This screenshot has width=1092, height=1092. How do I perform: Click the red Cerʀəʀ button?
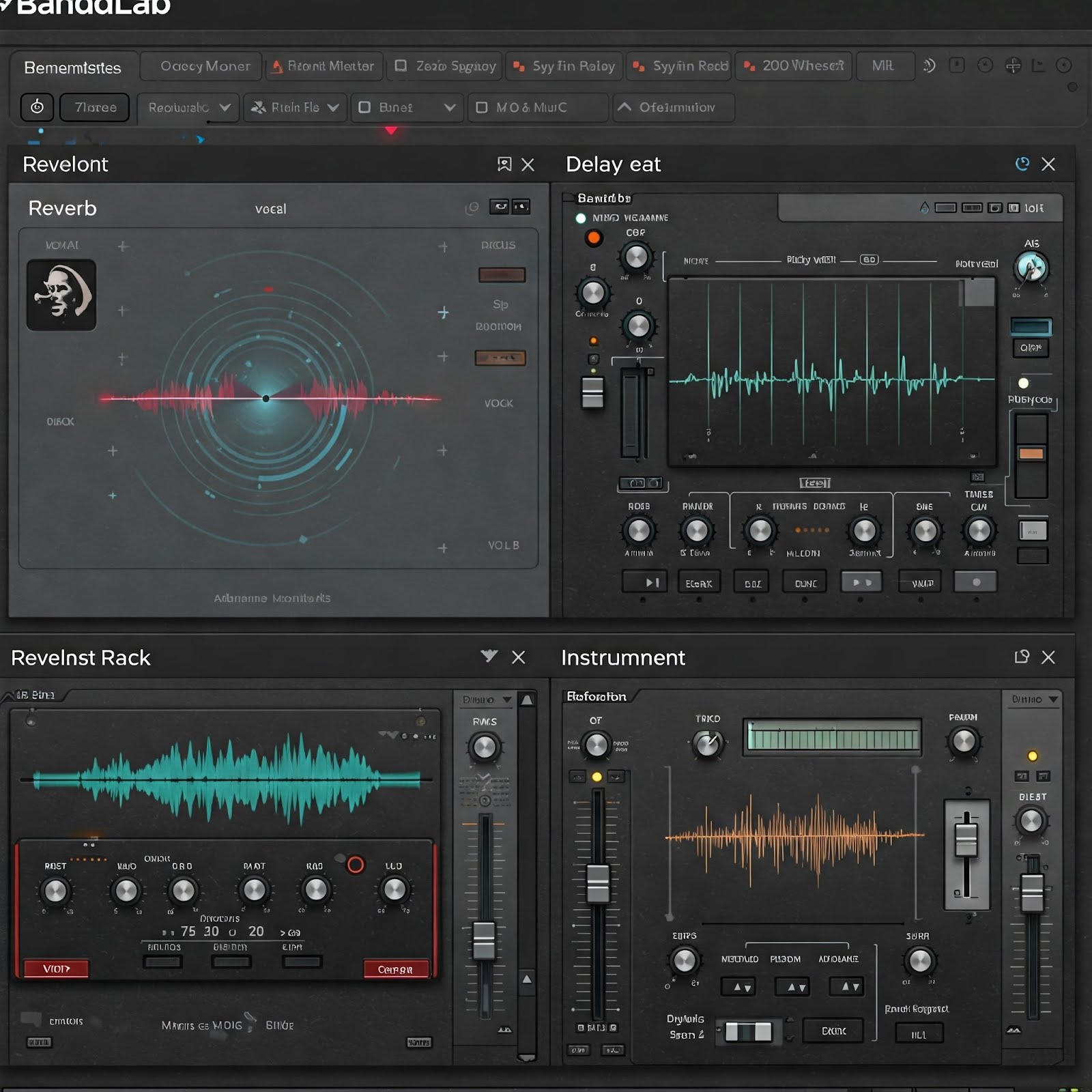point(396,969)
